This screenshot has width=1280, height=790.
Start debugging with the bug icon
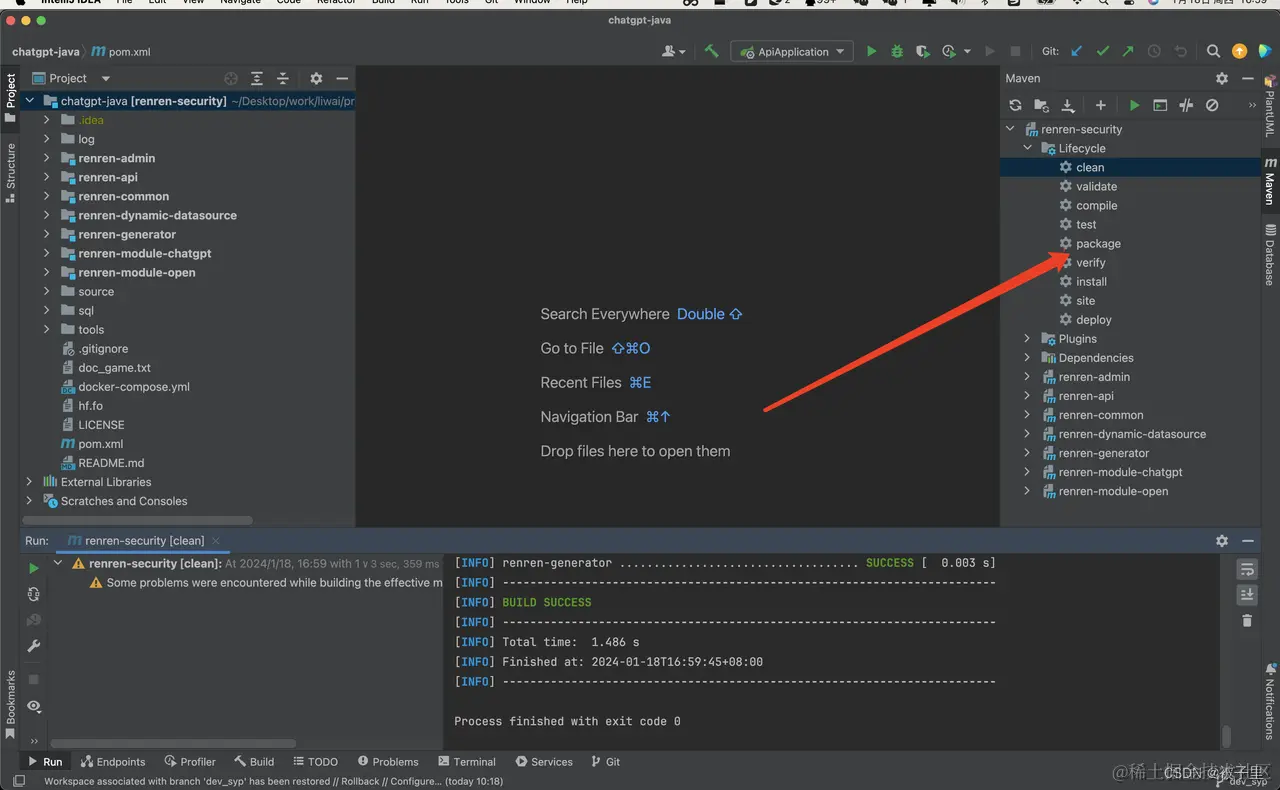897,51
